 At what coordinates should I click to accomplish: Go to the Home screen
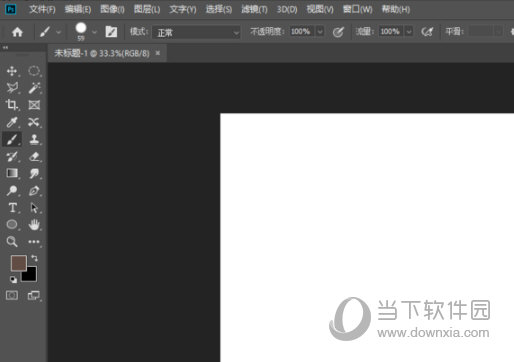click(x=17, y=32)
